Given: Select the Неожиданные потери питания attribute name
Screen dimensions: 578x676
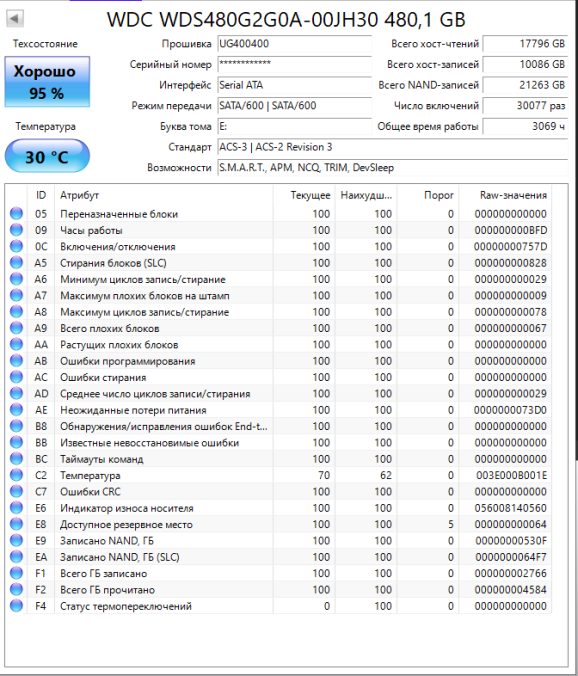Looking at the screenshot, I should [133, 410].
